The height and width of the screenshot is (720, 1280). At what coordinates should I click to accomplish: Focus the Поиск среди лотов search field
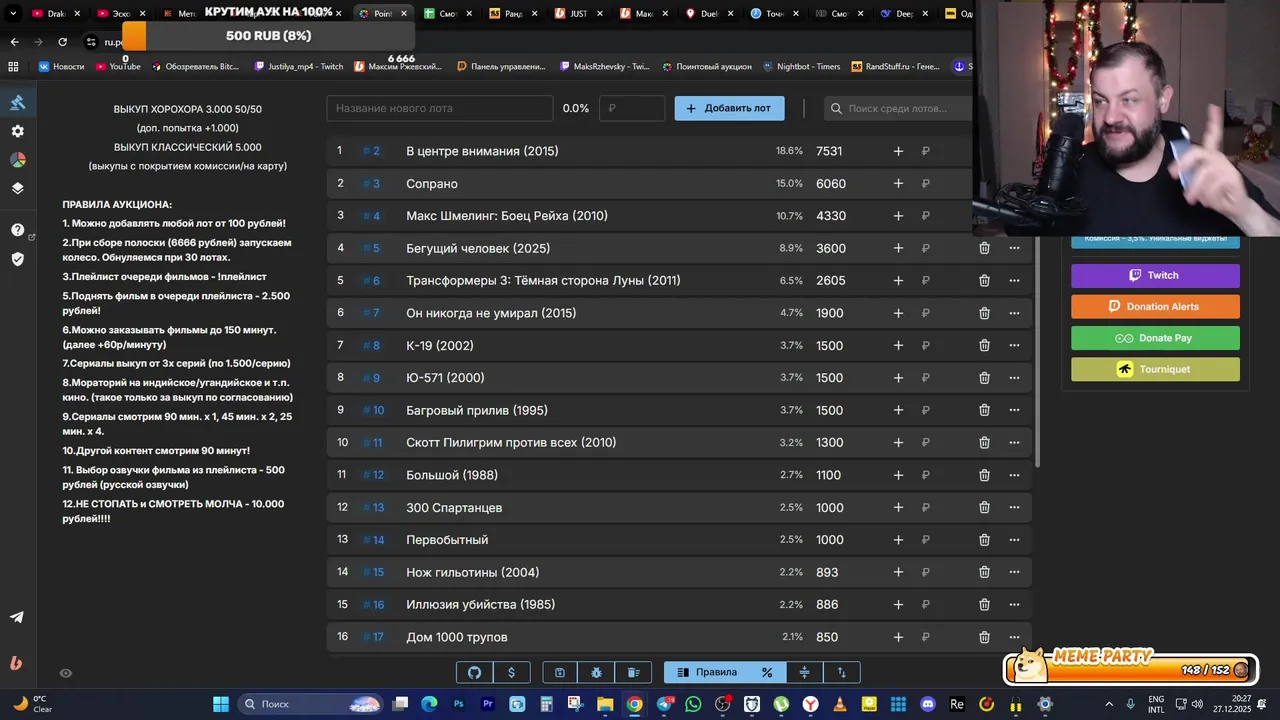[x=898, y=108]
